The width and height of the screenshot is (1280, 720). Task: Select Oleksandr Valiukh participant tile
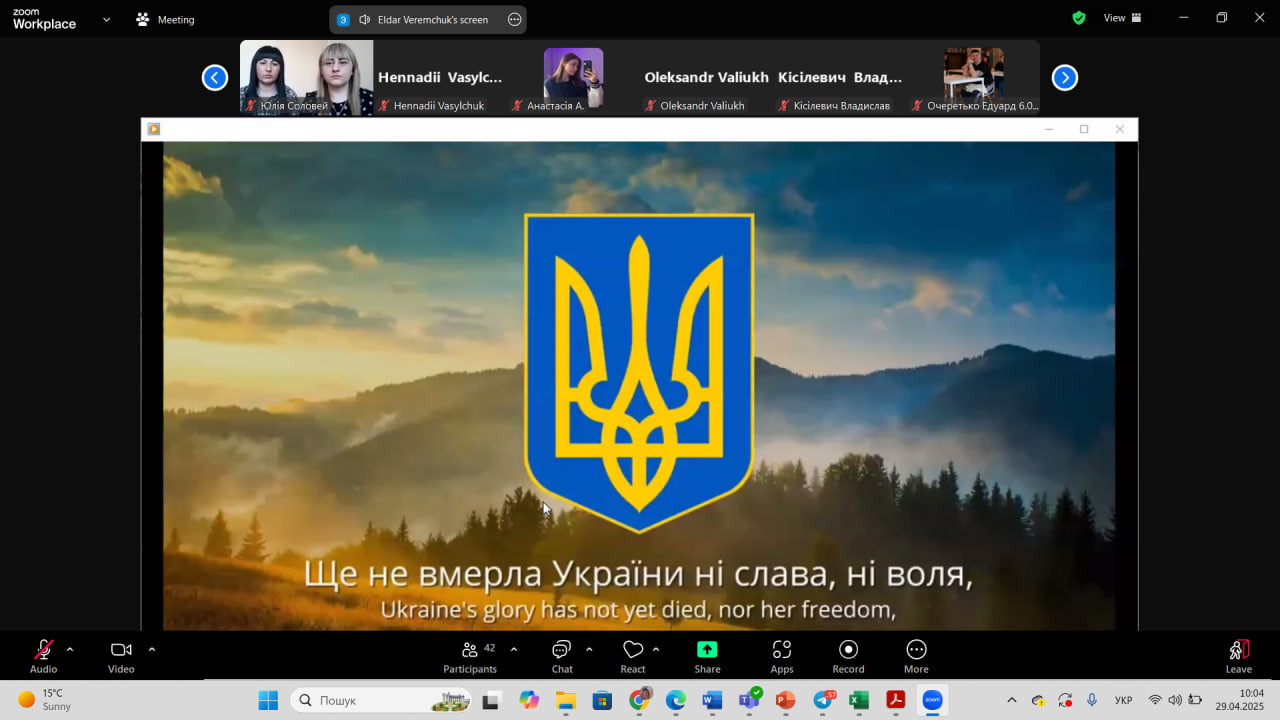[x=707, y=77]
